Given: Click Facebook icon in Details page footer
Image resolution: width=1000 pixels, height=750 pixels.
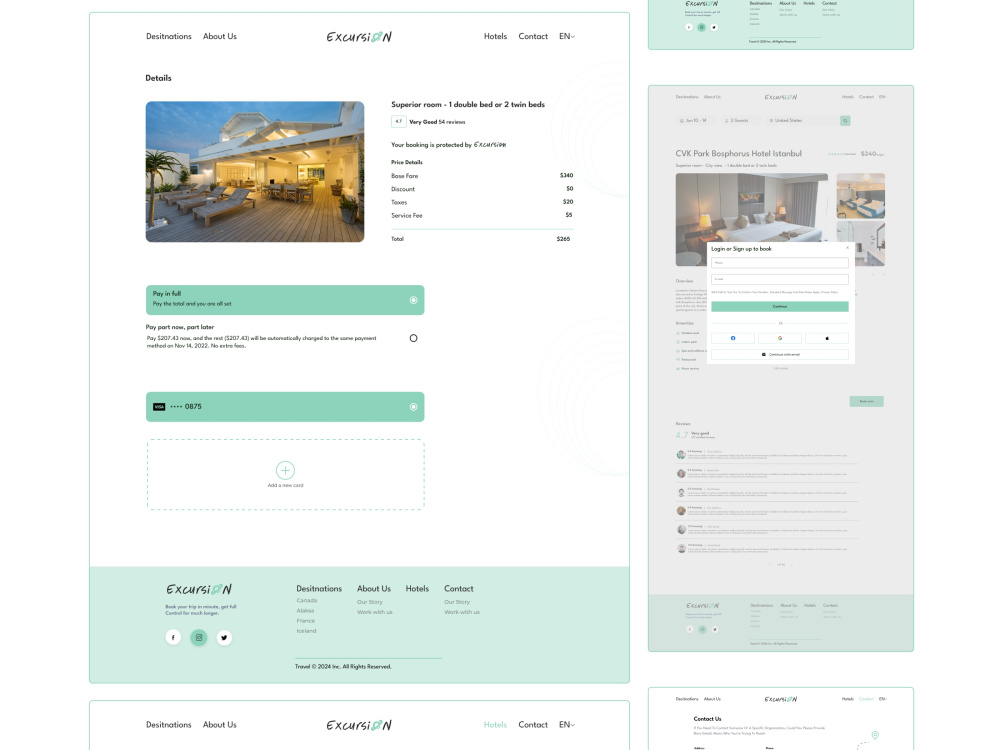Looking at the screenshot, I should [173, 637].
